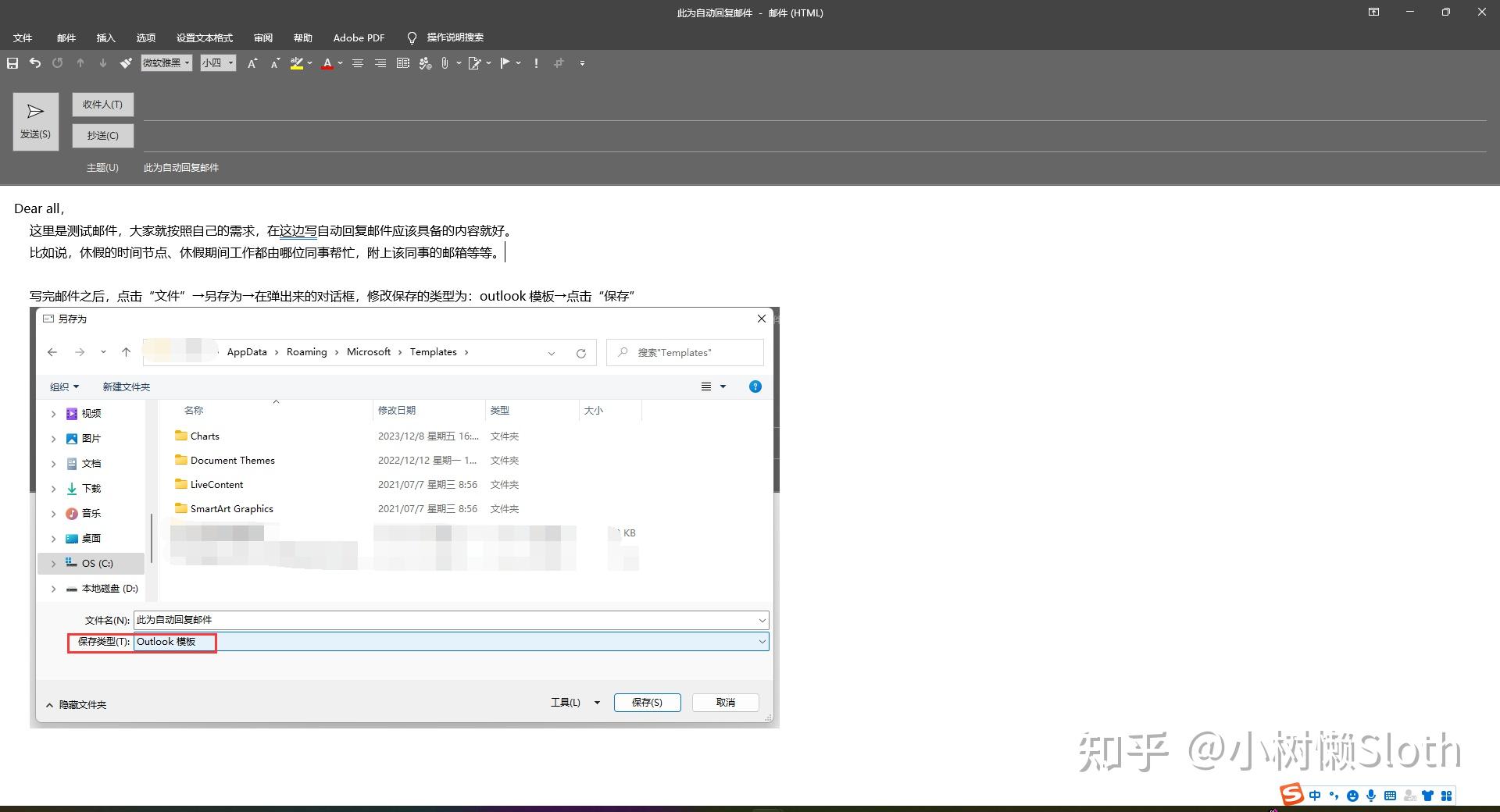The width and height of the screenshot is (1500, 812).
Task: Switch to the 审阅 ribbon tab
Action: pyautogui.click(x=263, y=37)
